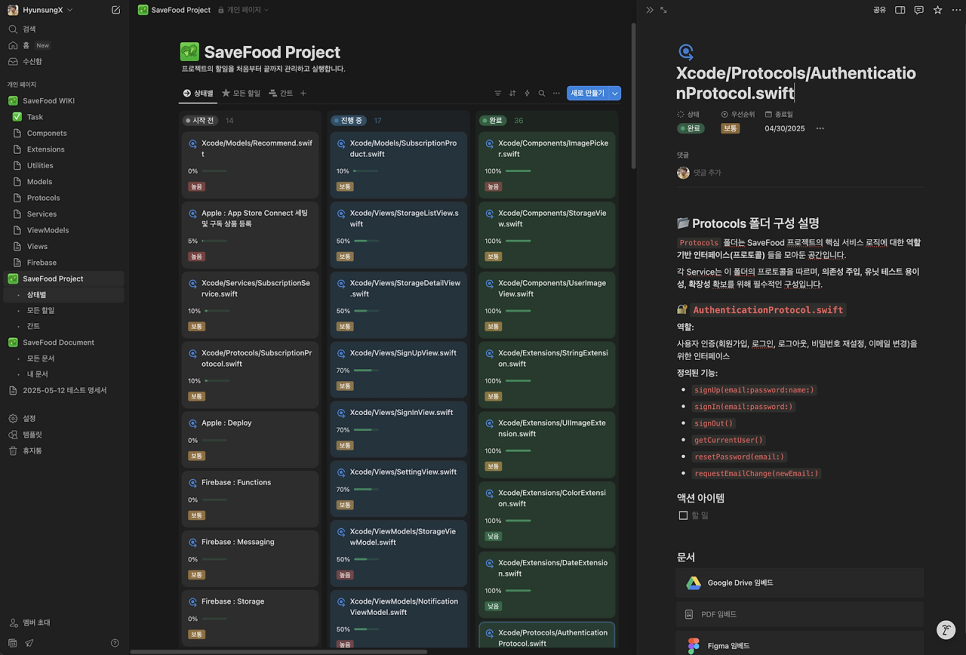Open the 시작 전 status group
The width and height of the screenshot is (966, 655).
tap(200, 120)
